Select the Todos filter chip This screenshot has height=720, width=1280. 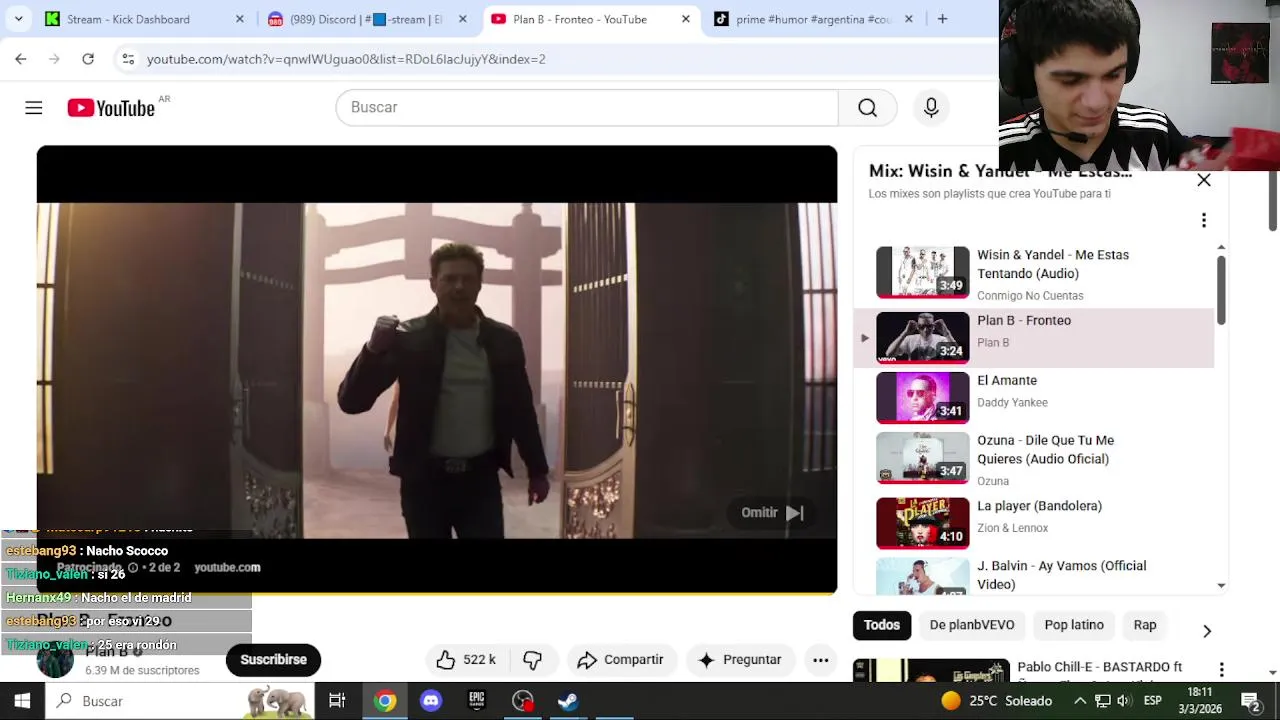[x=882, y=625]
